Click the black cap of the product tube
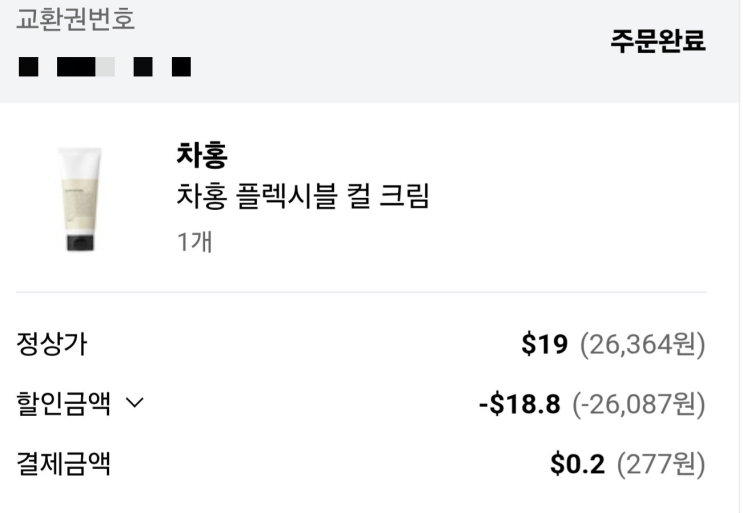The image size is (743, 513). [79, 241]
